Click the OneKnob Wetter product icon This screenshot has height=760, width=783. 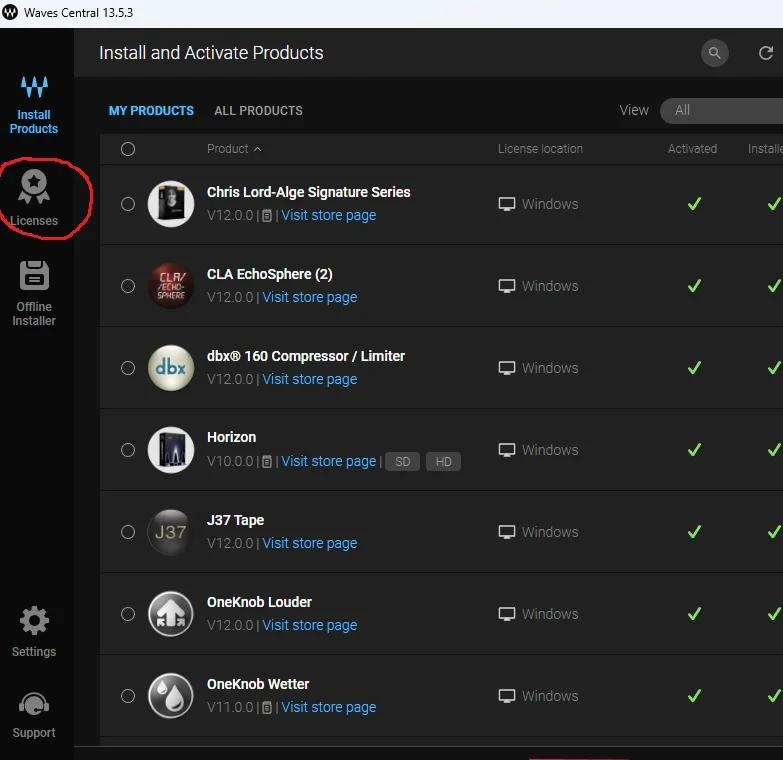tap(171, 696)
